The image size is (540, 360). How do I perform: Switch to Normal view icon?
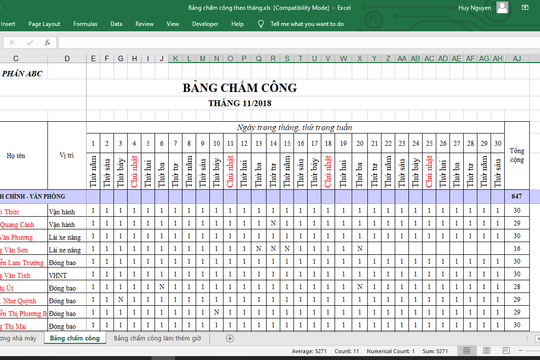click(x=467, y=351)
